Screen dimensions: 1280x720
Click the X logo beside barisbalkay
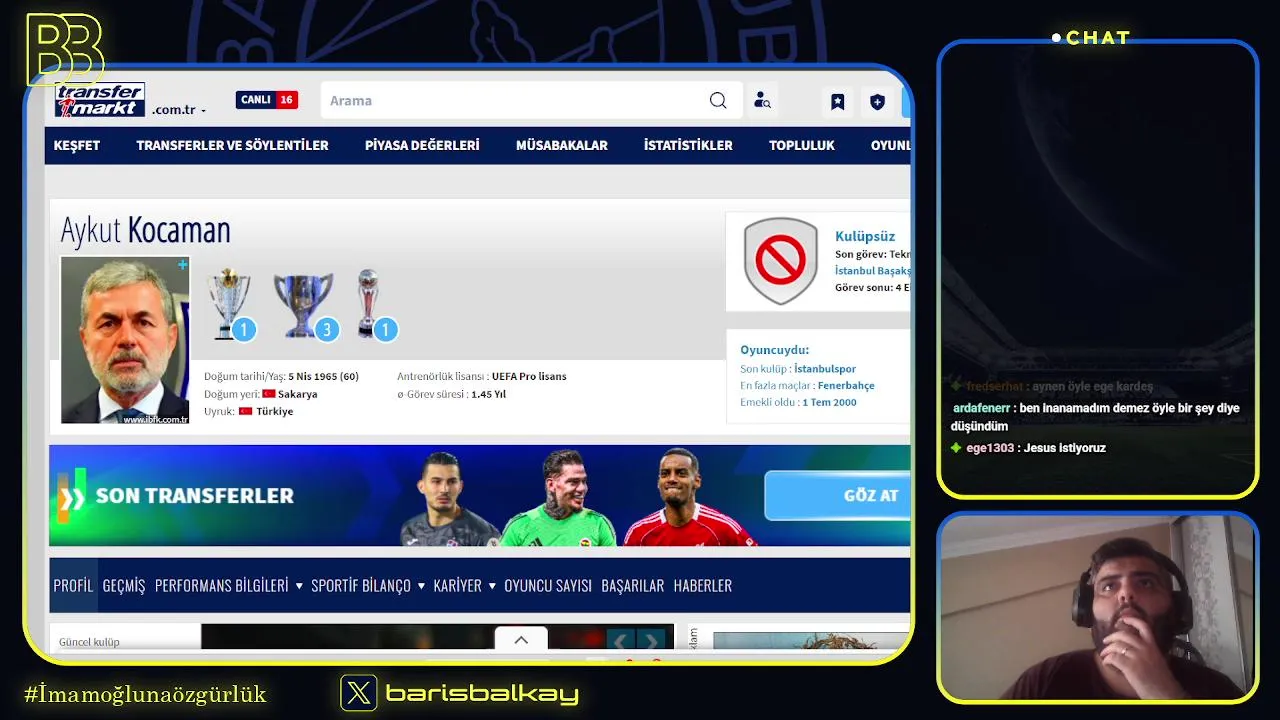point(359,693)
